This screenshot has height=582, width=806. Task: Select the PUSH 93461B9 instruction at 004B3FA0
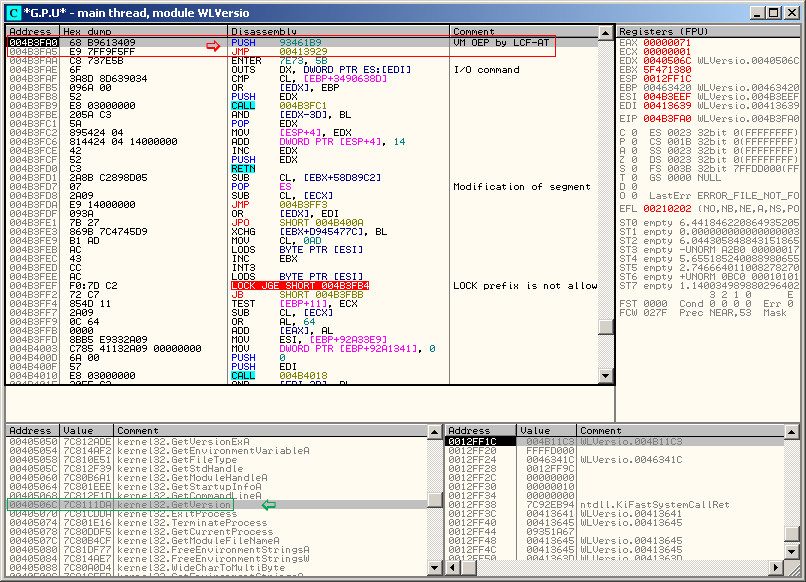click(x=302, y=43)
